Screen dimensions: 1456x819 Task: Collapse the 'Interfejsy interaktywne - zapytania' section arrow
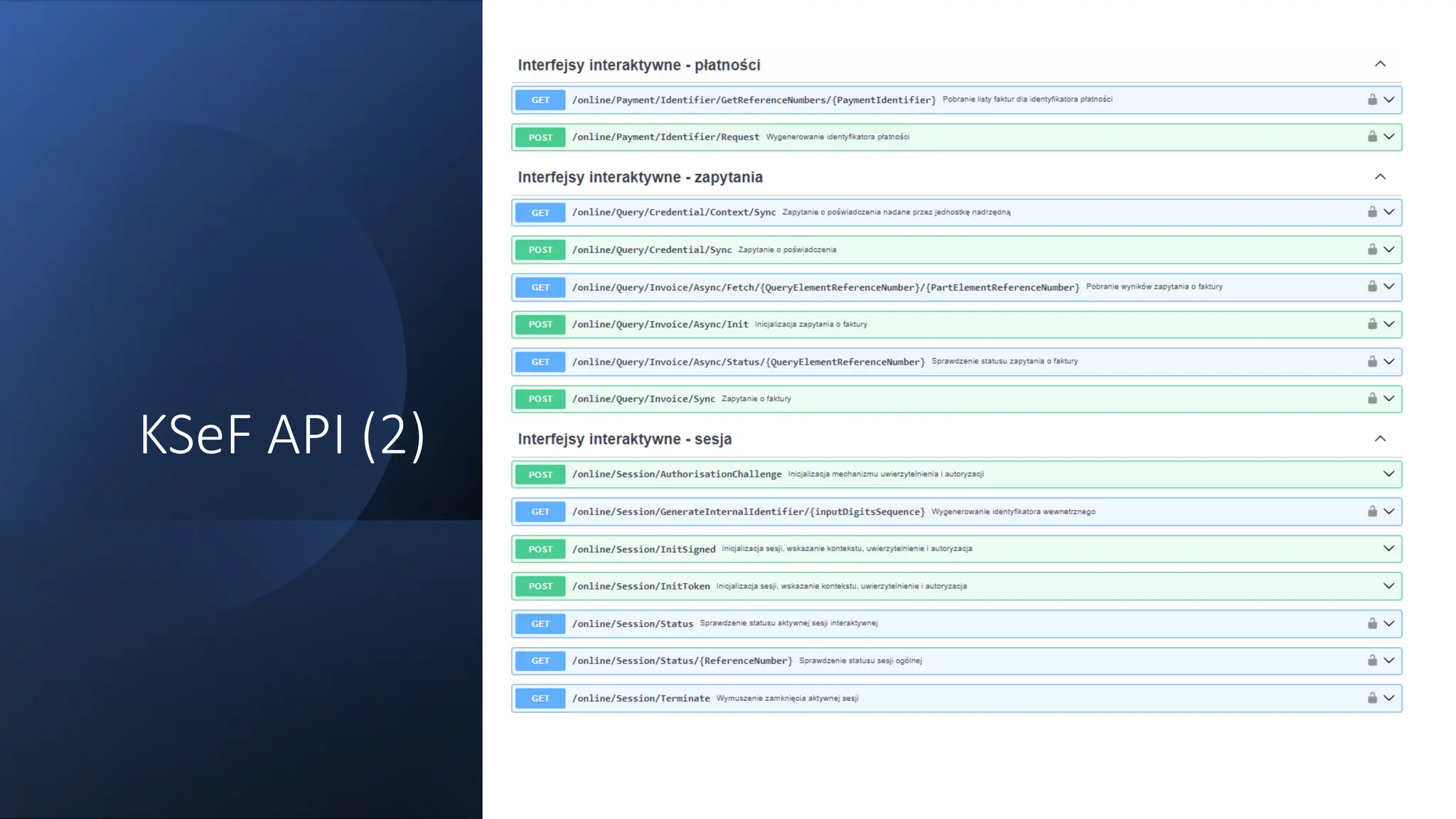[1380, 176]
